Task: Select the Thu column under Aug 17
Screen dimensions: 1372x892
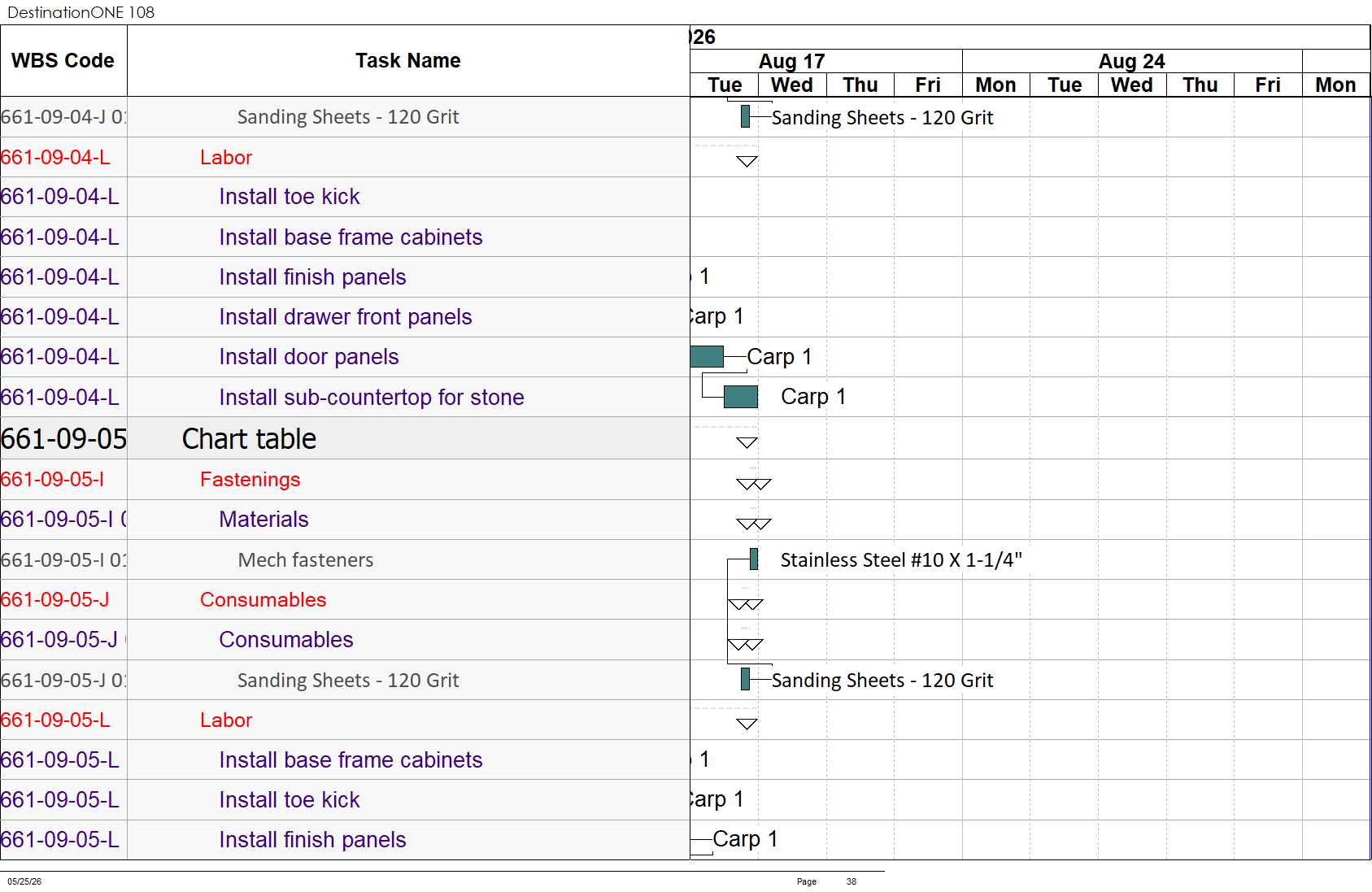Action: click(860, 85)
